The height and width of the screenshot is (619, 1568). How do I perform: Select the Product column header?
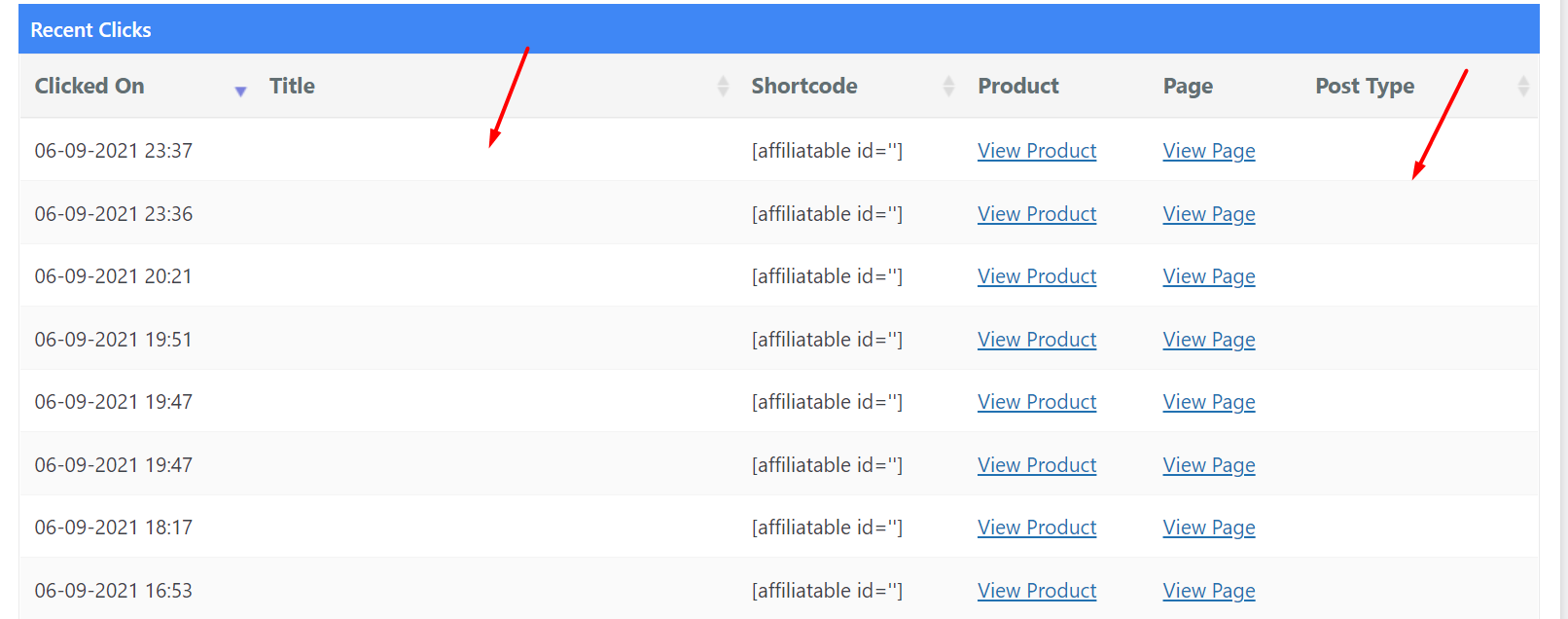click(1018, 86)
